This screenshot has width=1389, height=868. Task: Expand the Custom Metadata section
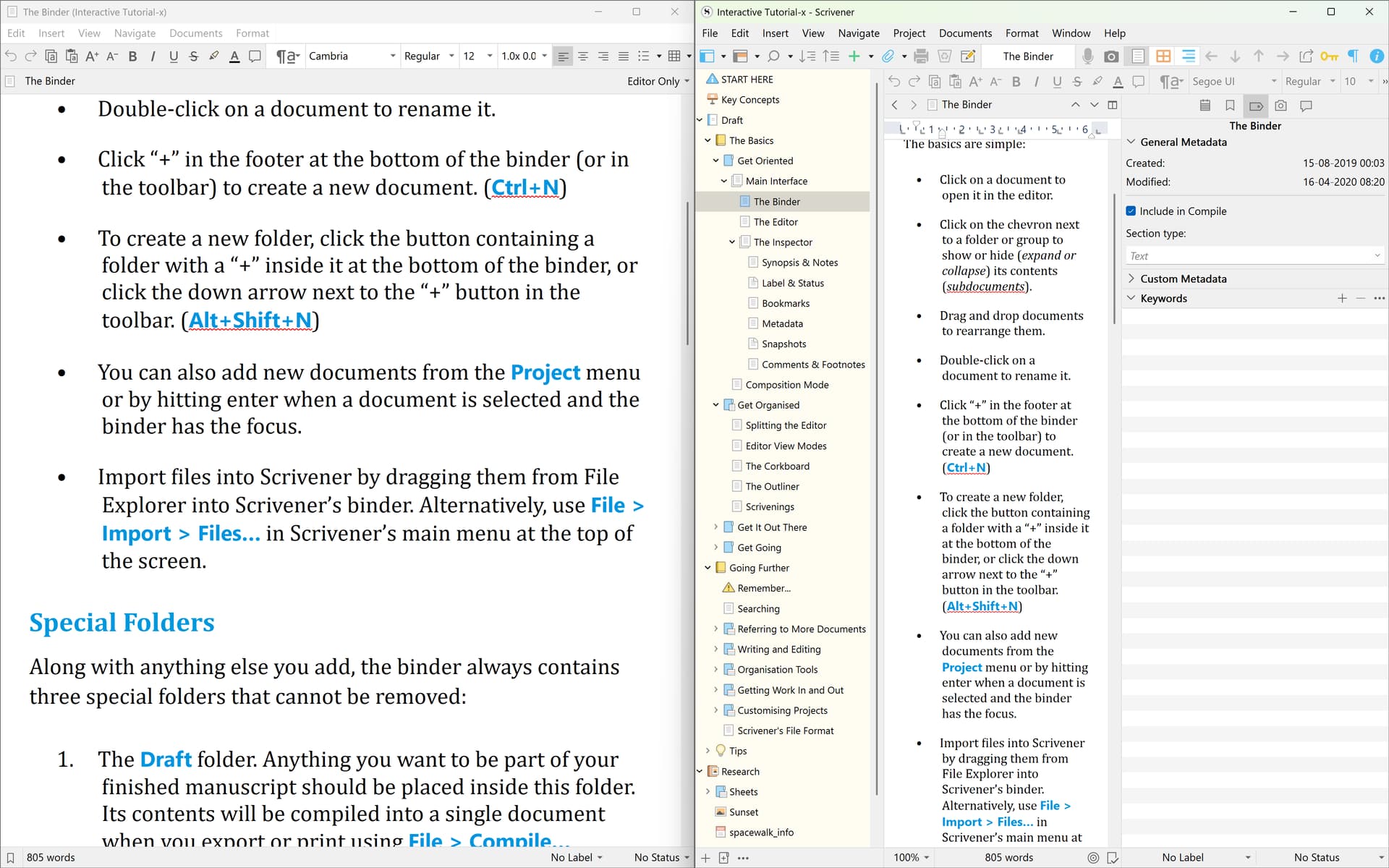point(1131,278)
